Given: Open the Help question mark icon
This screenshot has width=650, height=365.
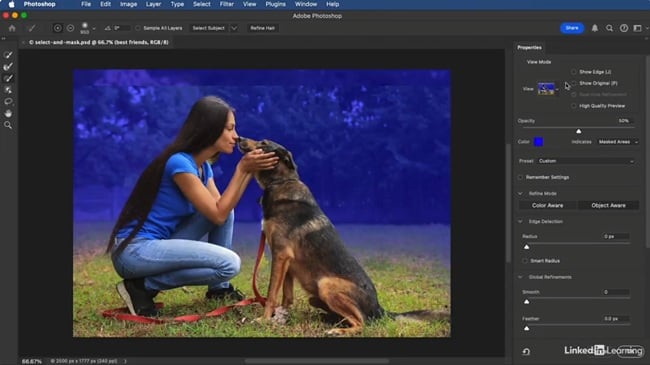Looking at the screenshot, I should [624, 28].
